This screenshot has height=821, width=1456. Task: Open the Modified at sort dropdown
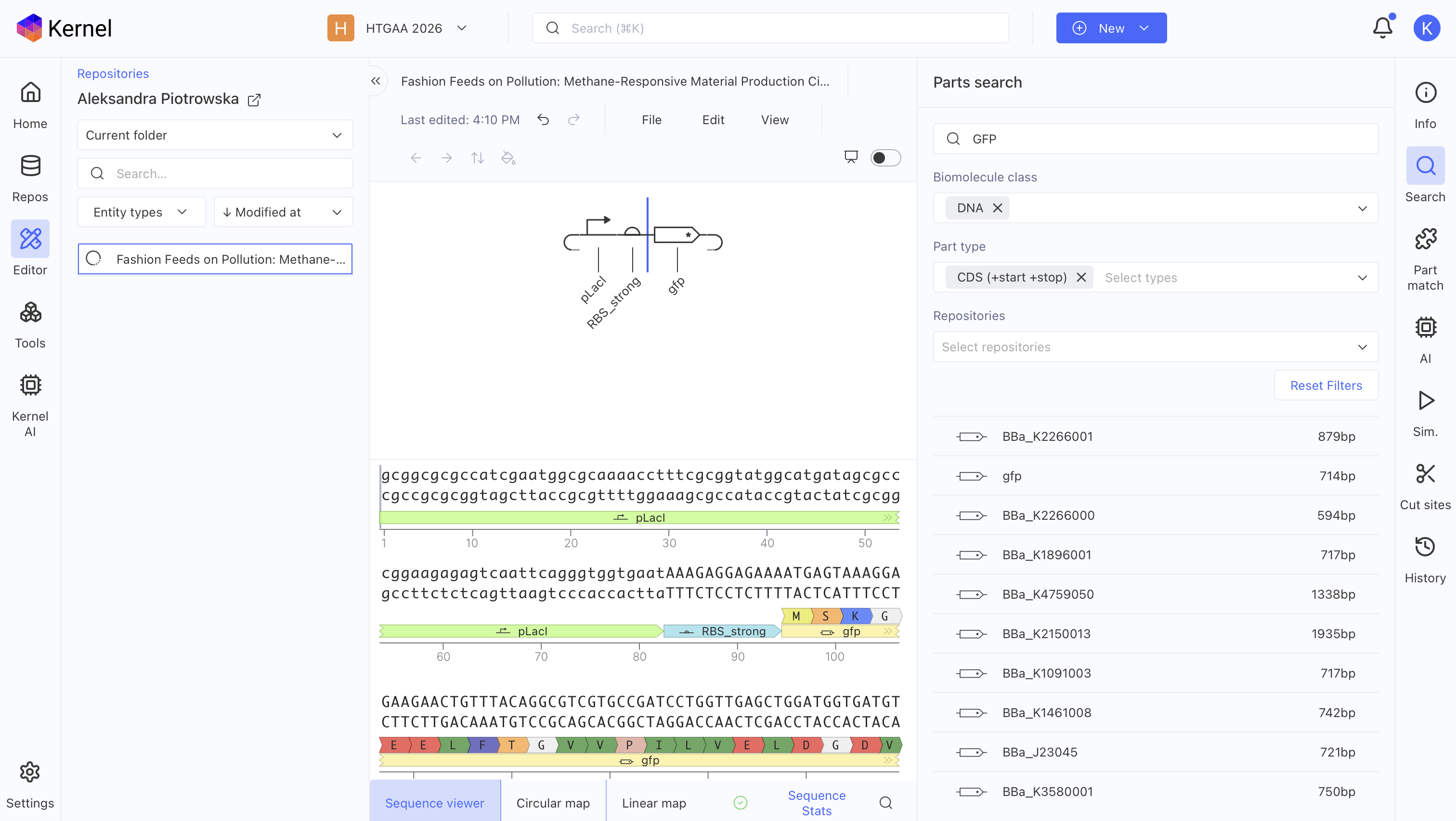[283, 212]
